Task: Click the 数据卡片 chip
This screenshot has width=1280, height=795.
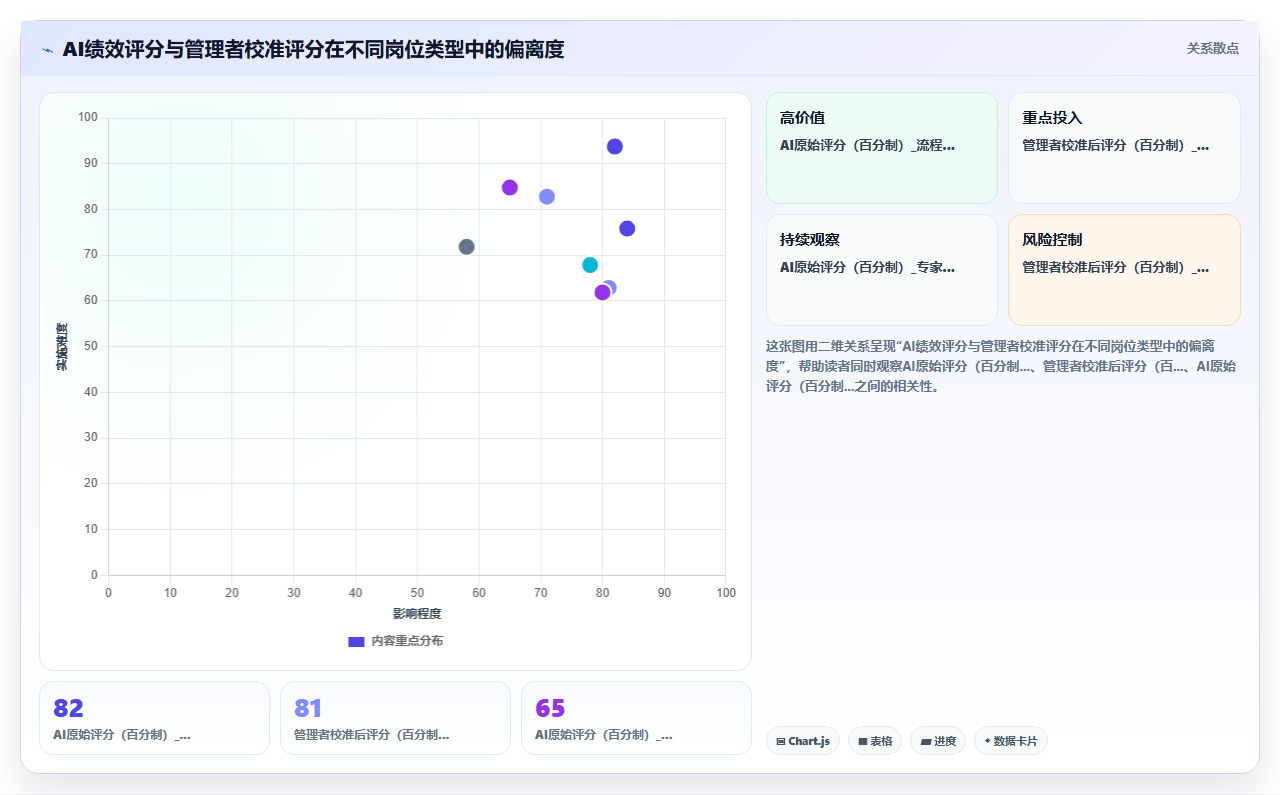Action: click(x=1011, y=741)
